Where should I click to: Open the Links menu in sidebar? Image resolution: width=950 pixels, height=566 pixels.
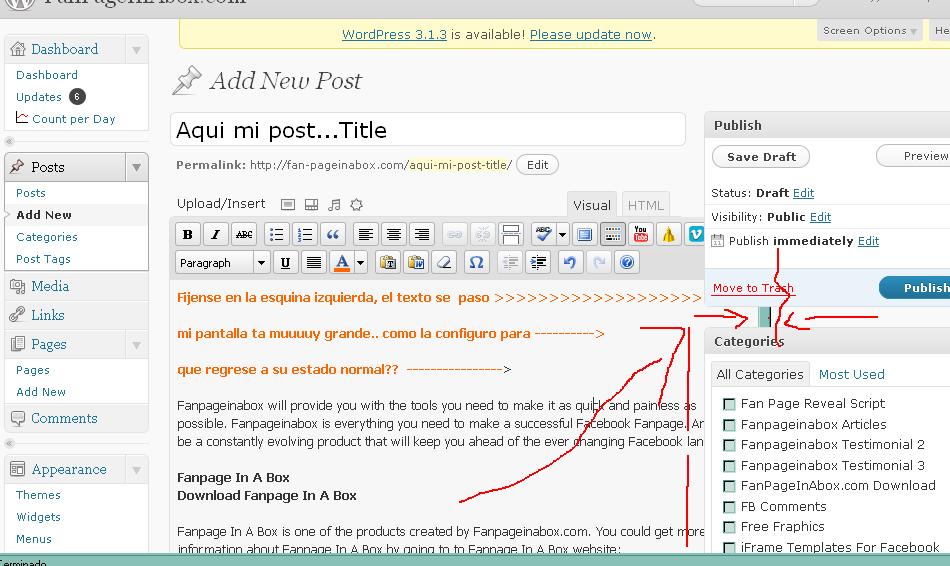tap(47, 315)
